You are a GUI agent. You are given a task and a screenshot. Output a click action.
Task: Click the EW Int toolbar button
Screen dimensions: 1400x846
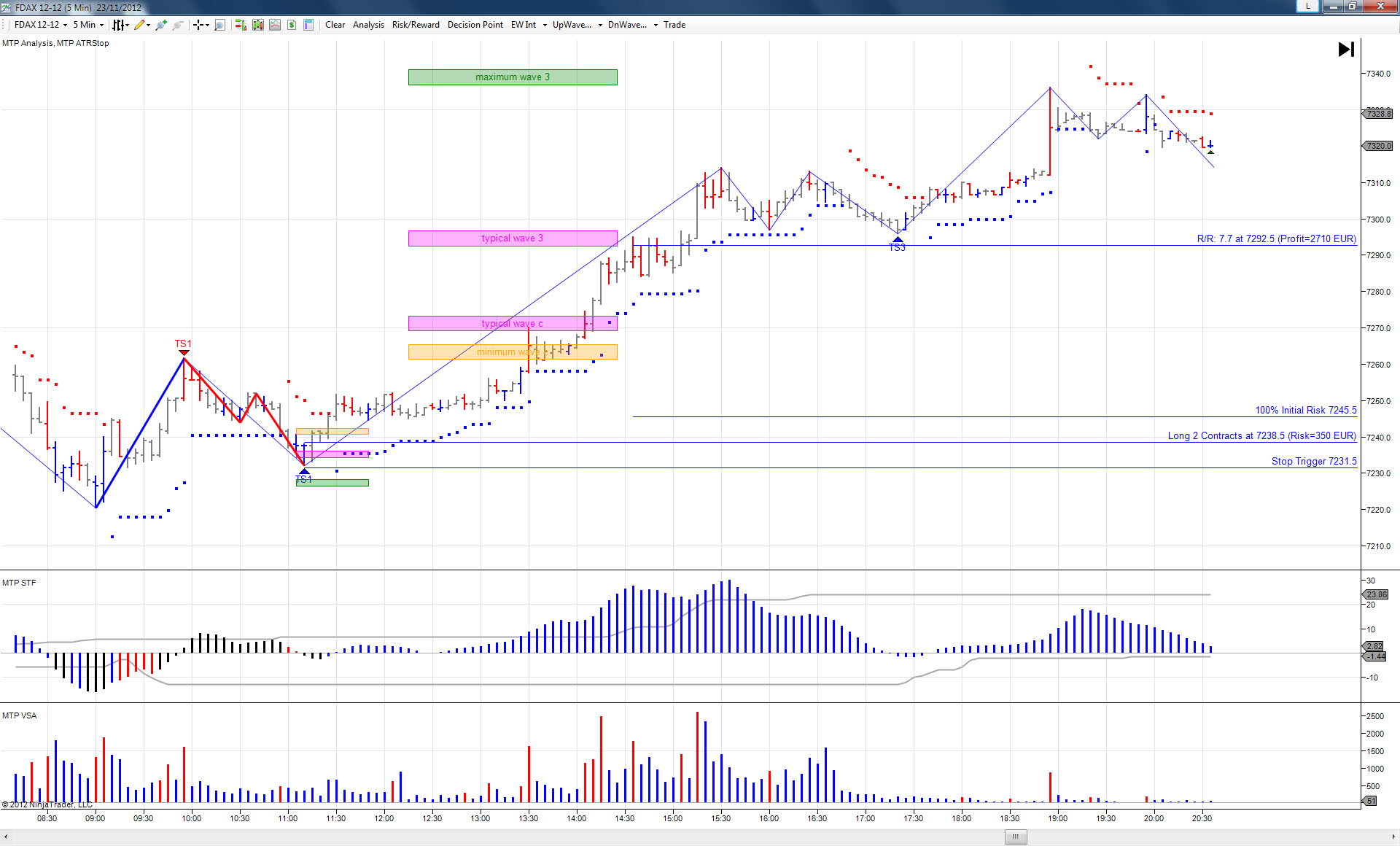pos(524,25)
